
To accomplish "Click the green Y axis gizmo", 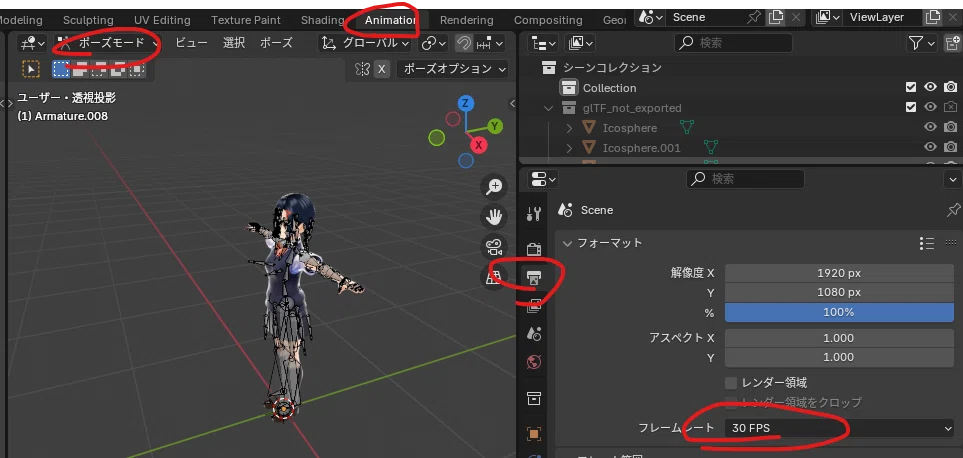I will [x=495, y=126].
